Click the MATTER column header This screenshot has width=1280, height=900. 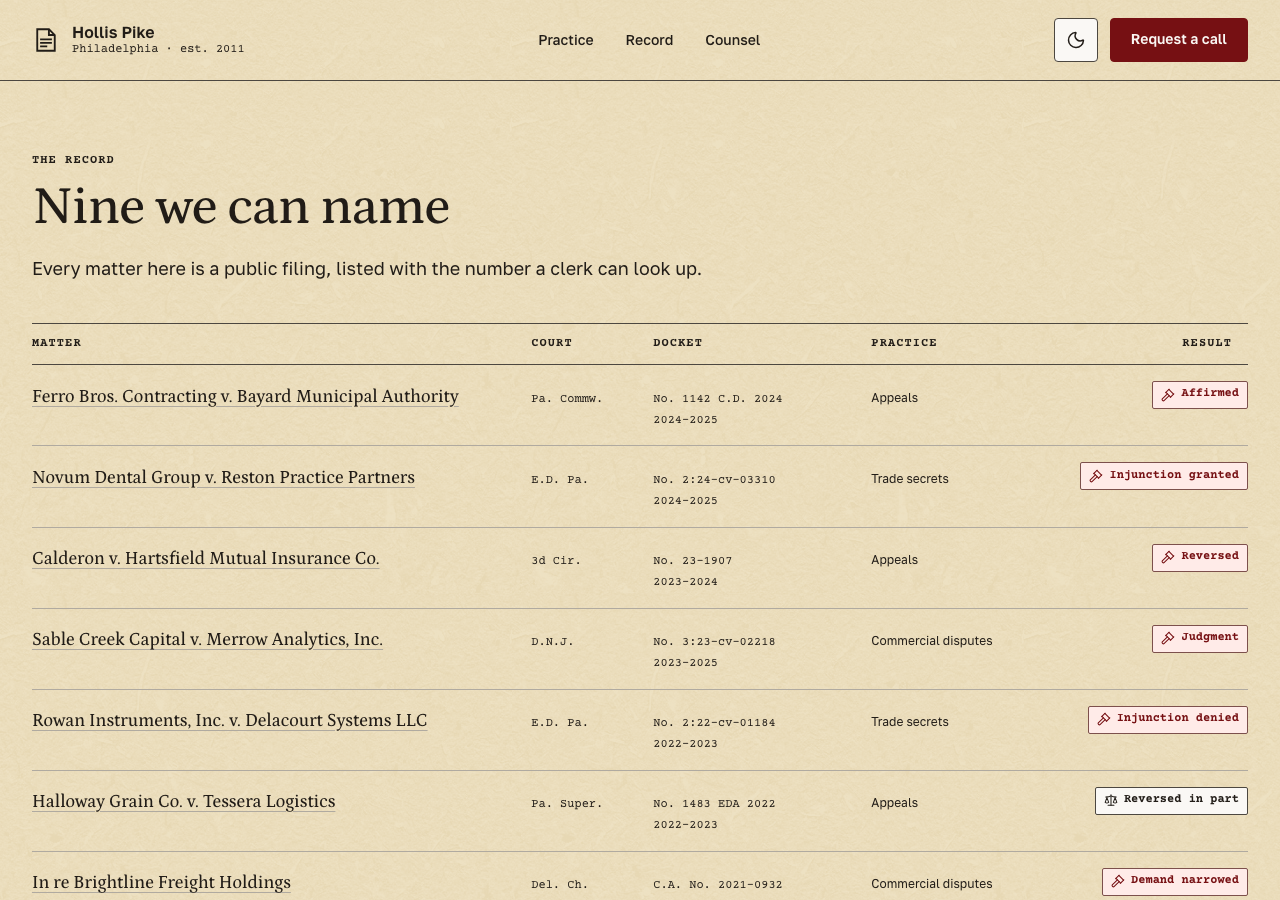[x=57, y=343]
